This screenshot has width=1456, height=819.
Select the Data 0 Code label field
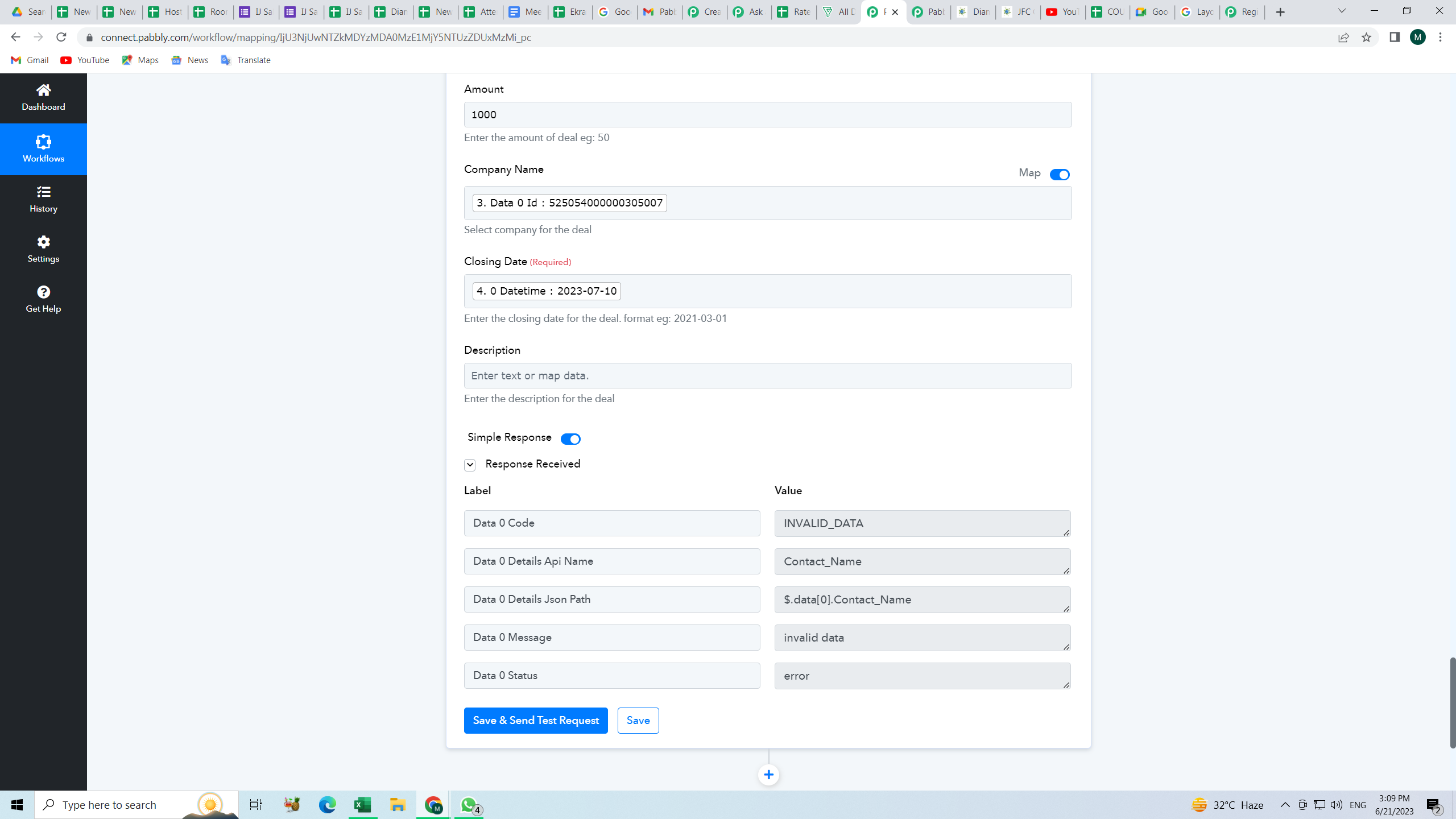(x=612, y=523)
